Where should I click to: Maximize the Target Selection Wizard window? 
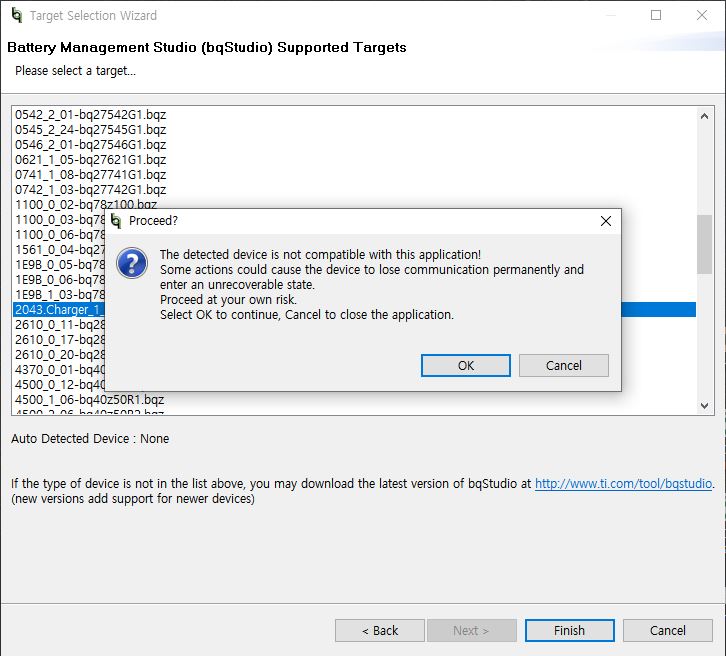656,16
